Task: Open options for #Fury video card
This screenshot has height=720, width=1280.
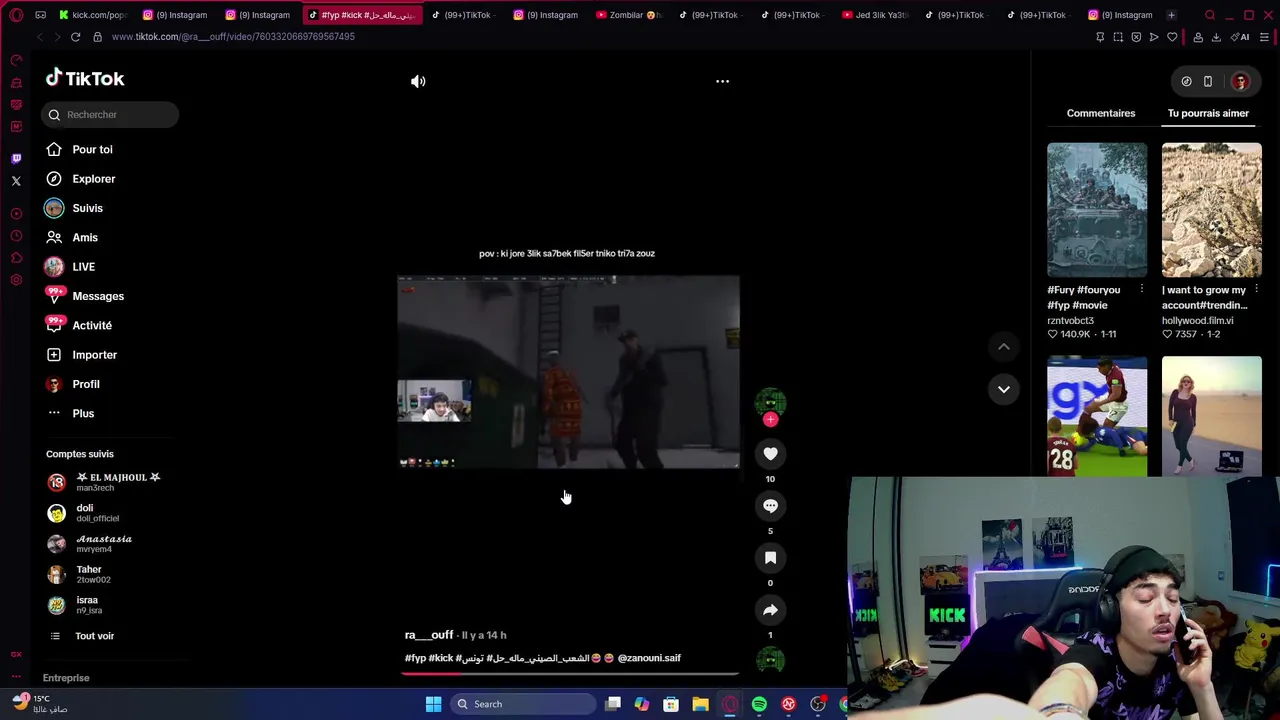Action: [1142, 290]
